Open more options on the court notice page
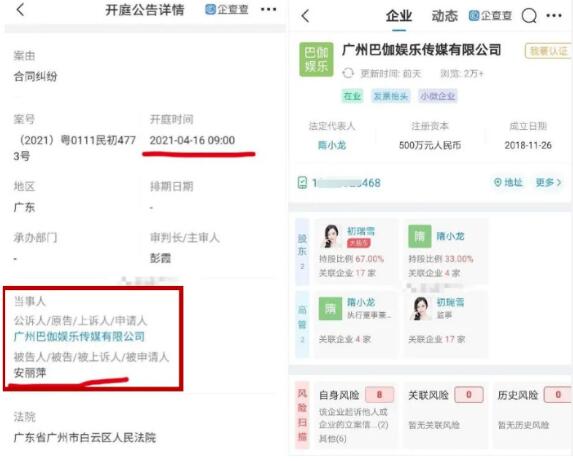The width and height of the screenshot is (573, 461). 268,9
